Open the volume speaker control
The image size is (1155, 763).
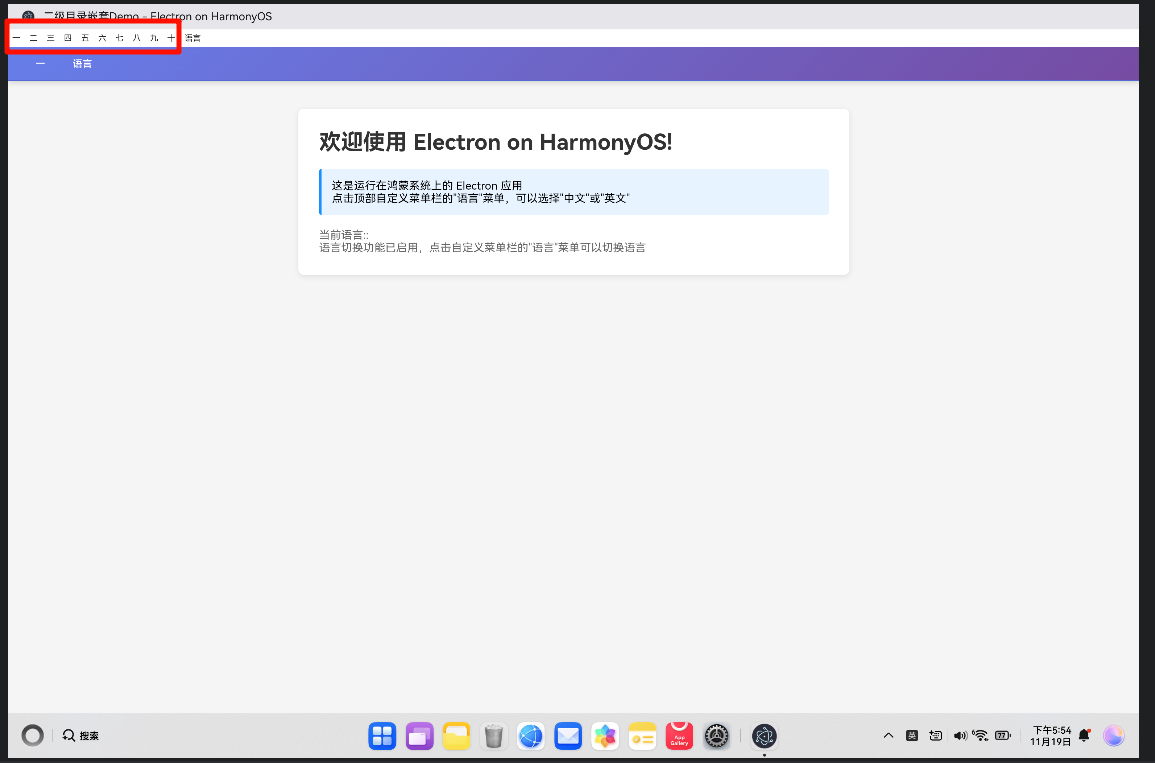960,735
